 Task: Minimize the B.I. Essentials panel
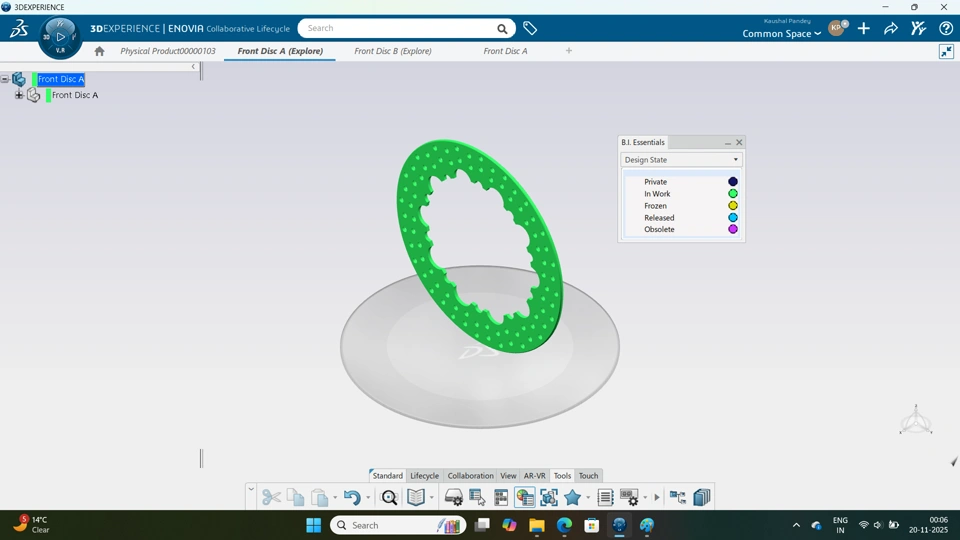pyautogui.click(x=728, y=143)
